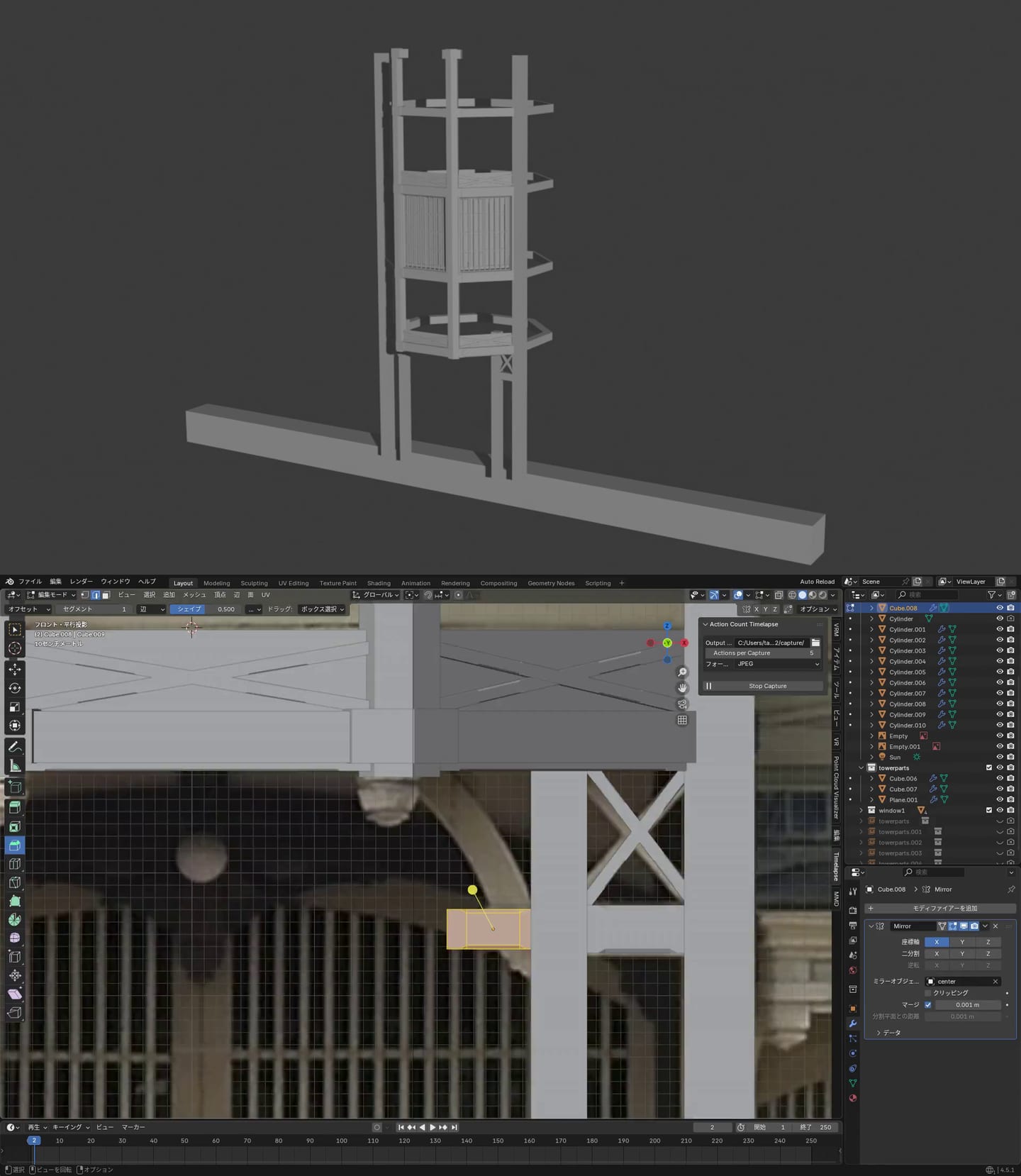The width and height of the screenshot is (1021, 1176).
Task: Click モディファイアーを追加 button
Action: point(940,908)
